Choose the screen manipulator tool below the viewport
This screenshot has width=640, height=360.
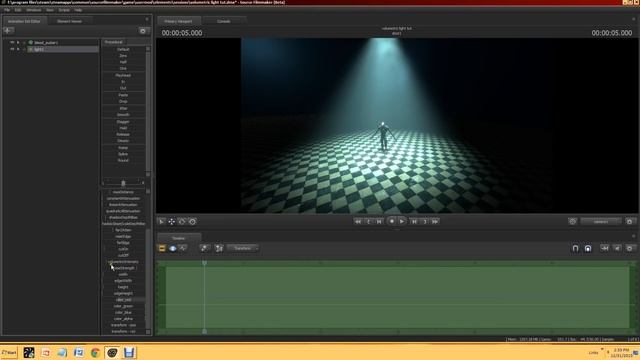[193, 222]
